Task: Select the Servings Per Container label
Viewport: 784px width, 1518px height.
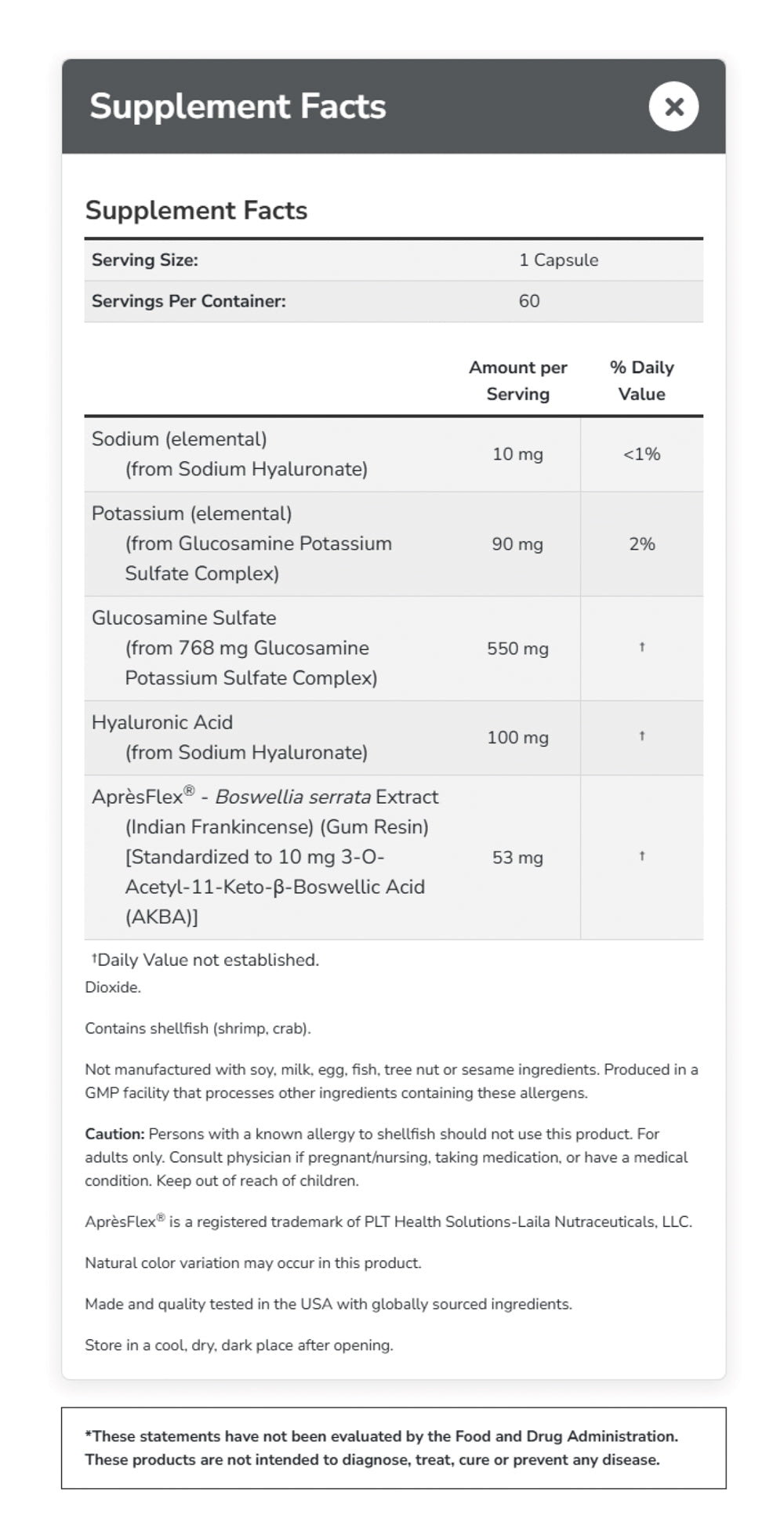Action: (x=188, y=301)
